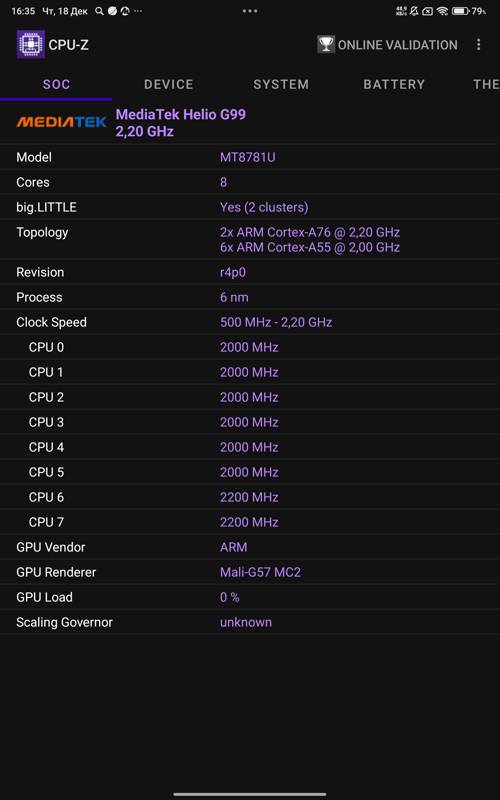Select the Model MT8781U row
500x800 pixels.
[x=250, y=157]
